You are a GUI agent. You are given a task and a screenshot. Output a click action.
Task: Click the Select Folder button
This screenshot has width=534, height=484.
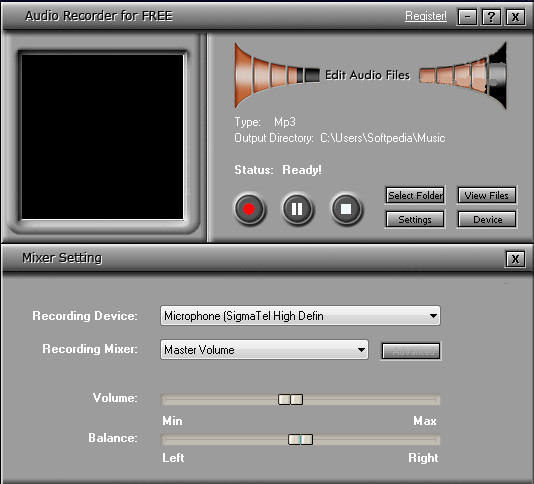coord(415,196)
